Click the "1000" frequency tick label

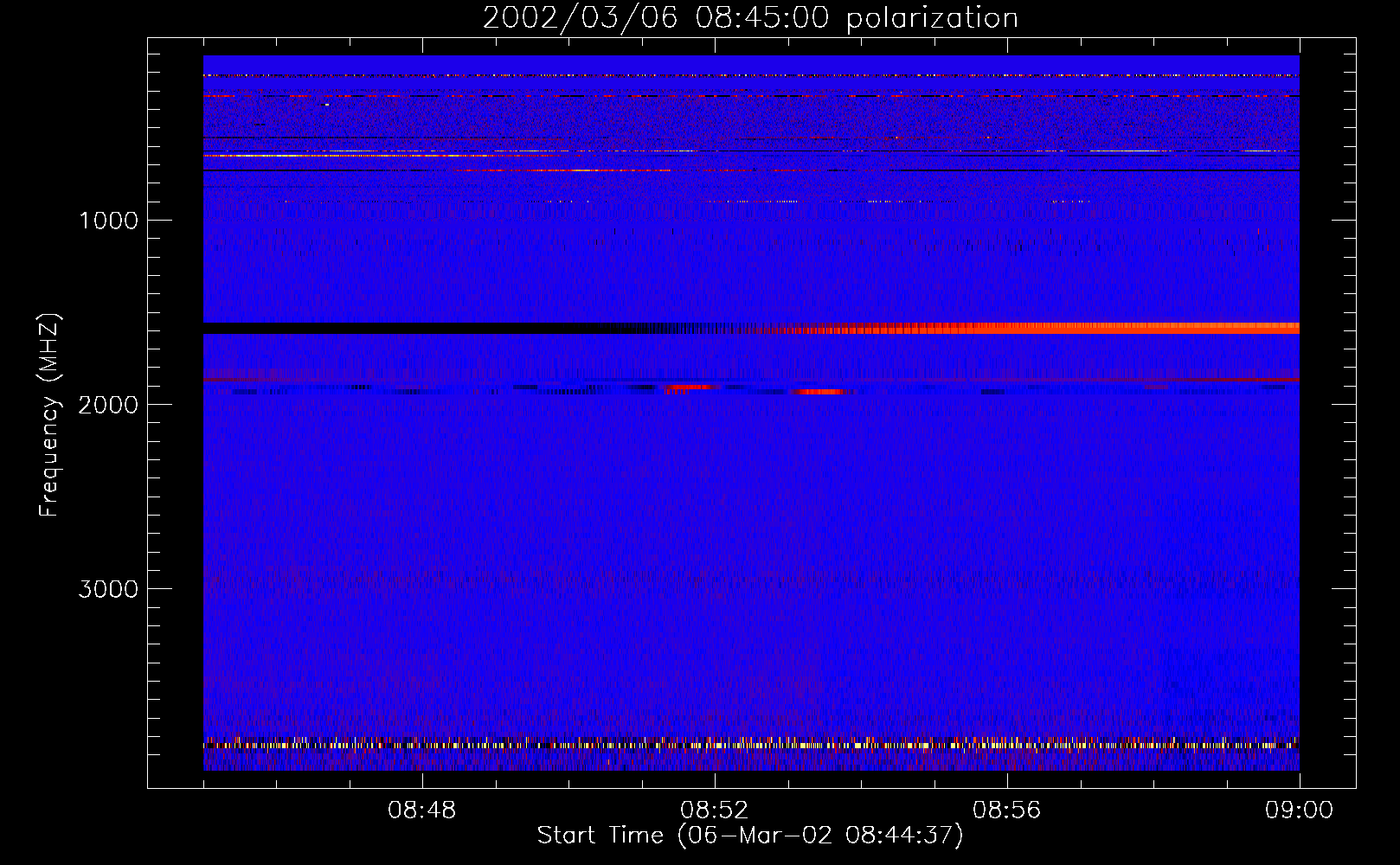tap(108, 221)
